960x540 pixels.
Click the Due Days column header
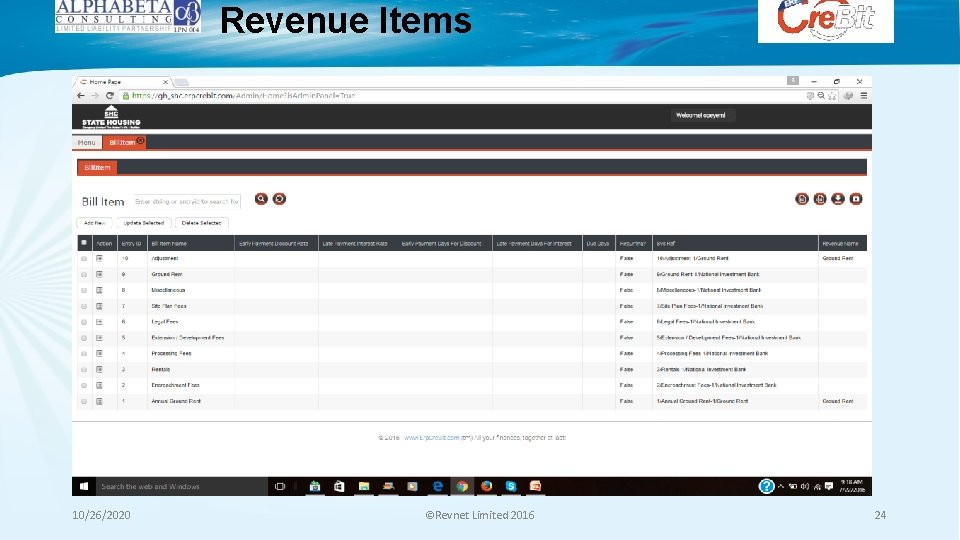pyautogui.click(x=598, y=244)
